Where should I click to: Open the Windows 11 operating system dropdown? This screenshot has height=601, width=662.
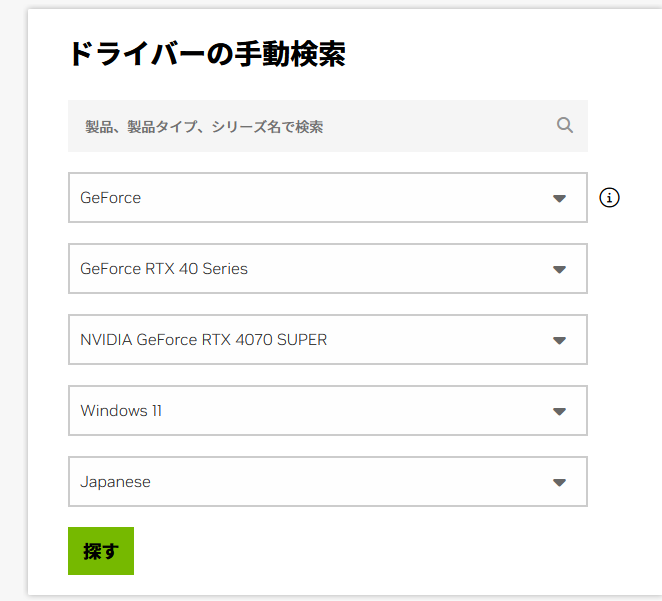tap(328, 410)
